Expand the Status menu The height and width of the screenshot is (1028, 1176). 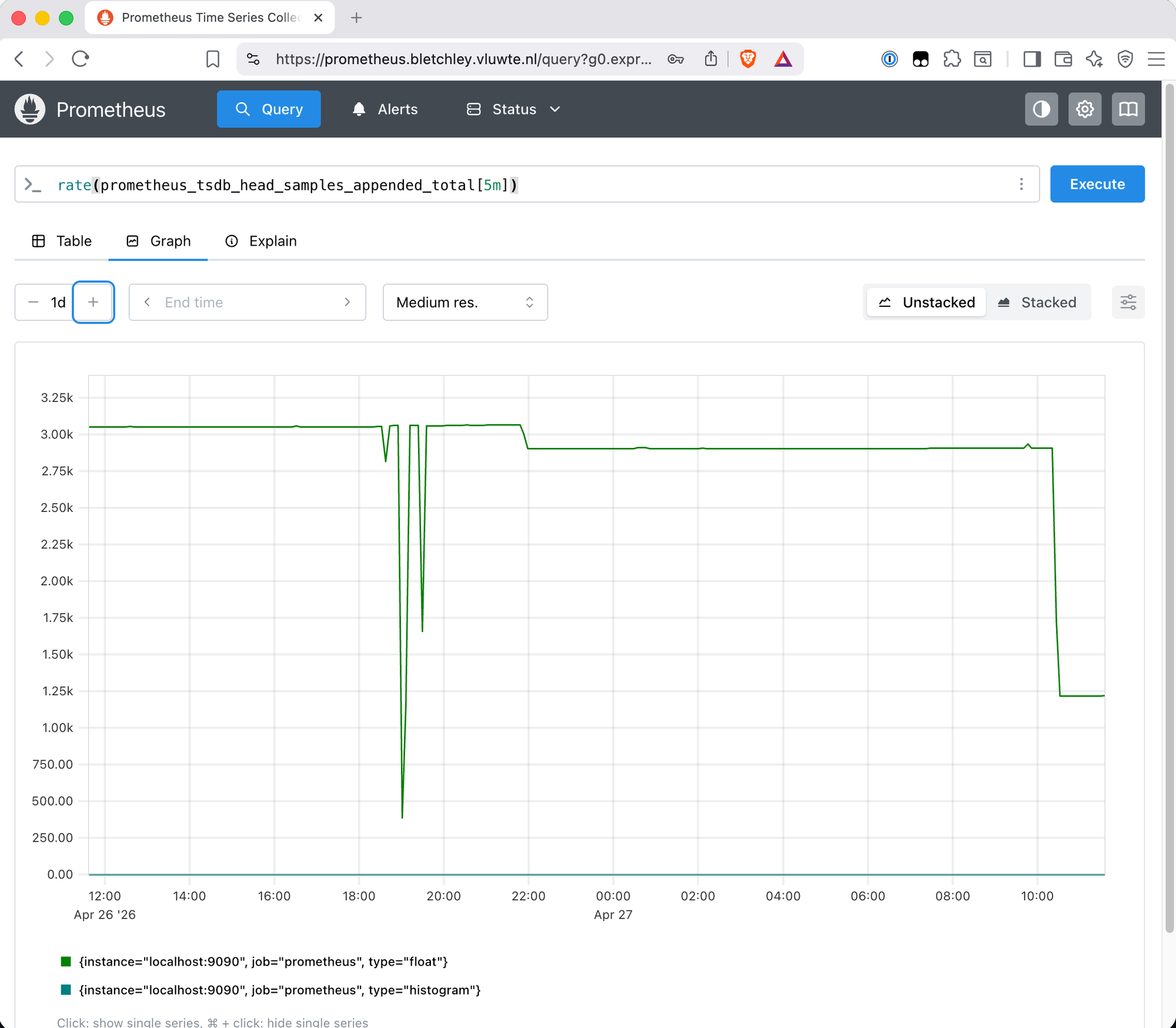click(x=513, y=109)
